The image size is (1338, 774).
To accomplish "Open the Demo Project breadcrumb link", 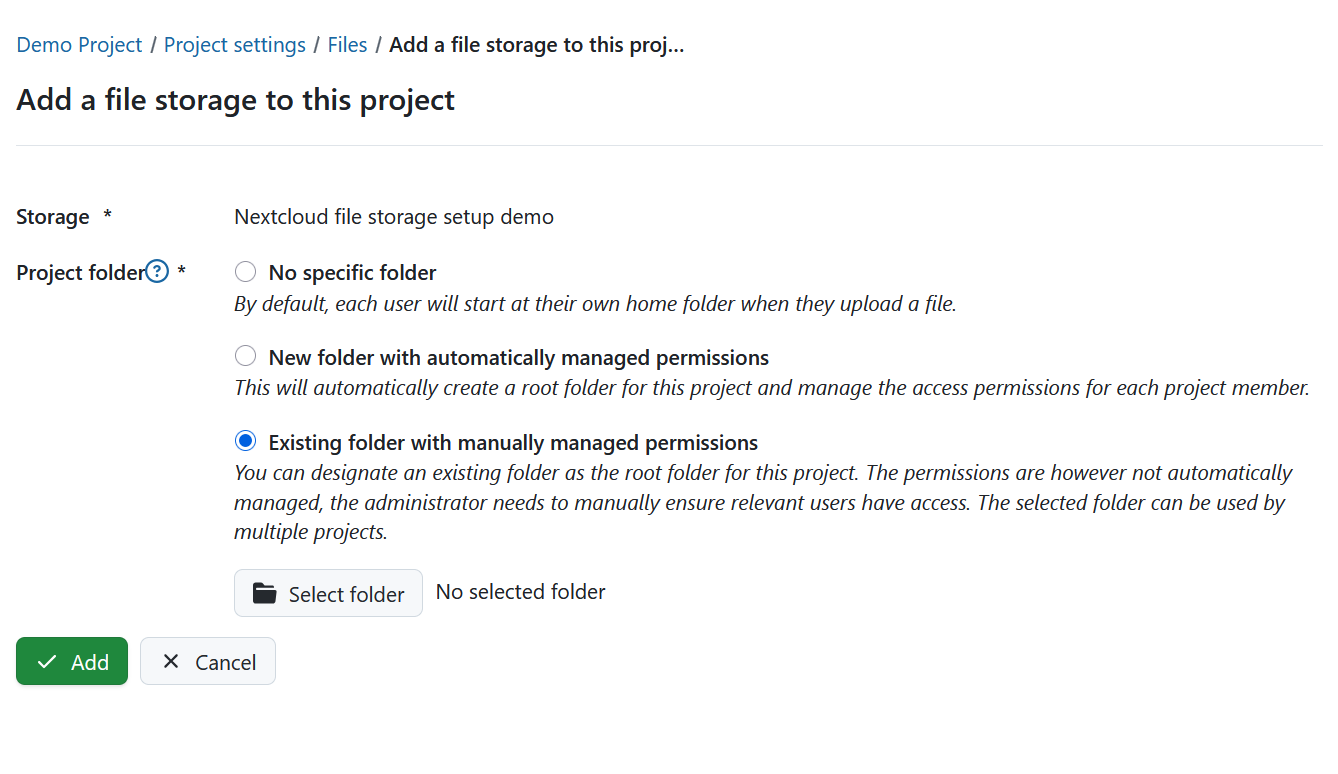I will tap(78, 44).
